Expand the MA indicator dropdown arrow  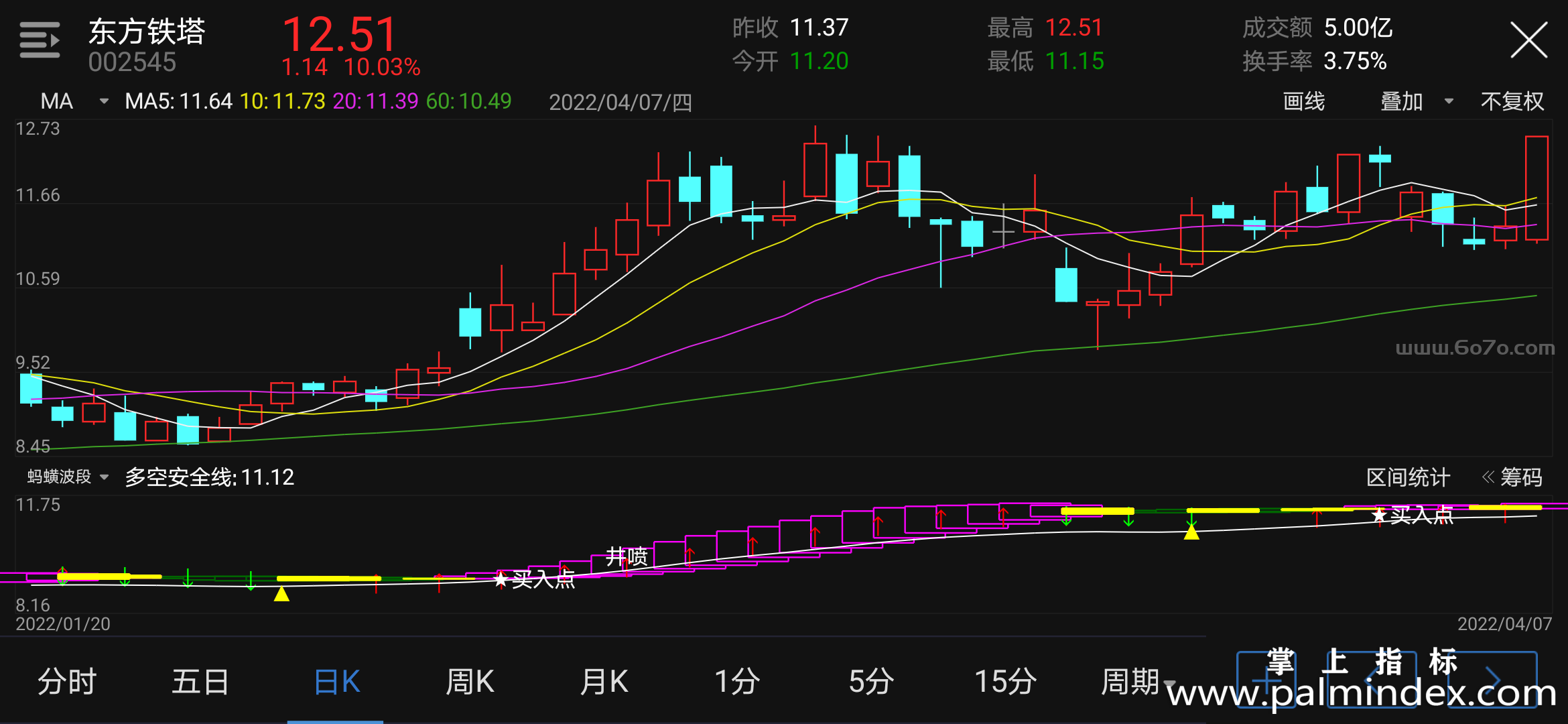[104, 101]
